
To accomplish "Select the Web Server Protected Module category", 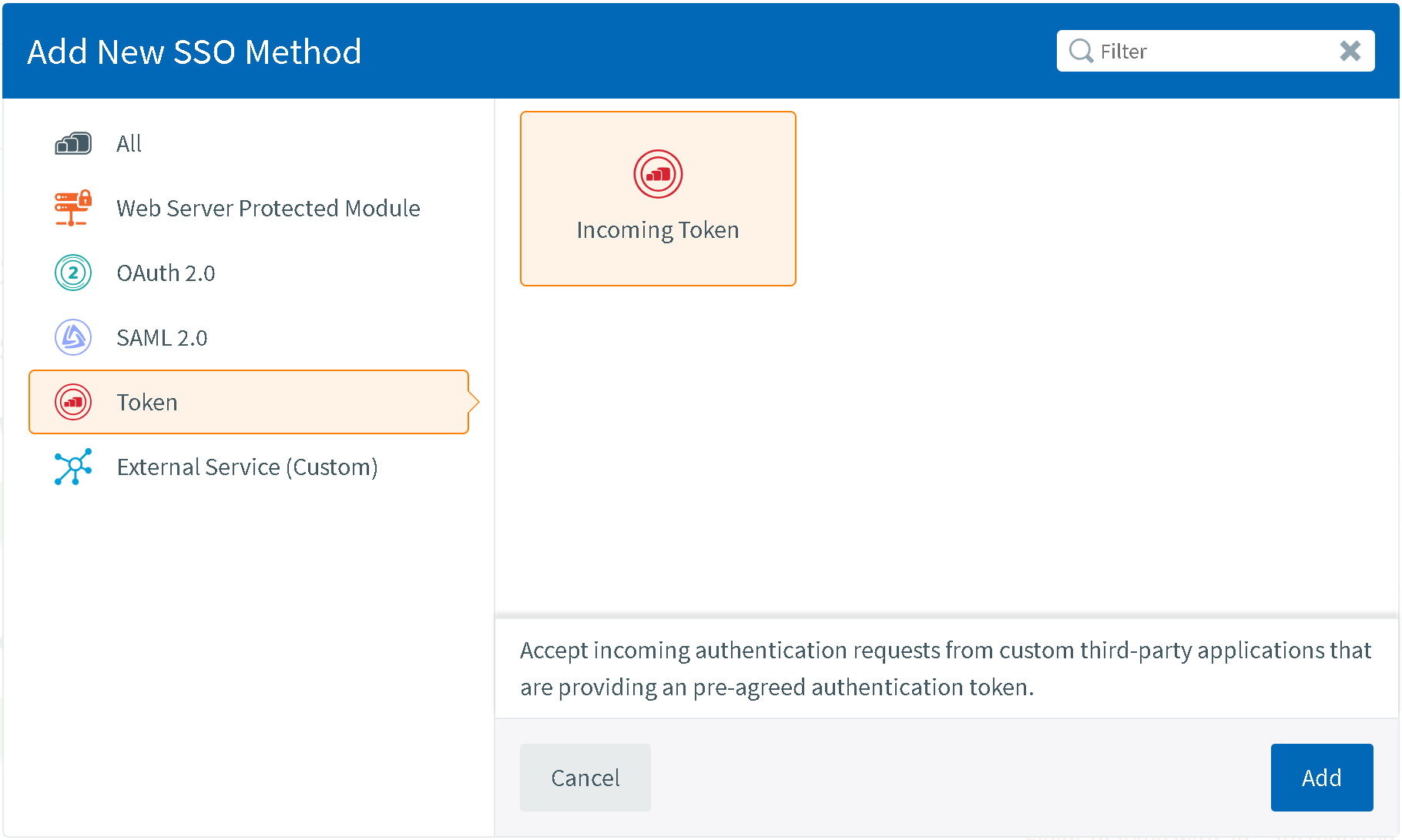I will [268, 208].
